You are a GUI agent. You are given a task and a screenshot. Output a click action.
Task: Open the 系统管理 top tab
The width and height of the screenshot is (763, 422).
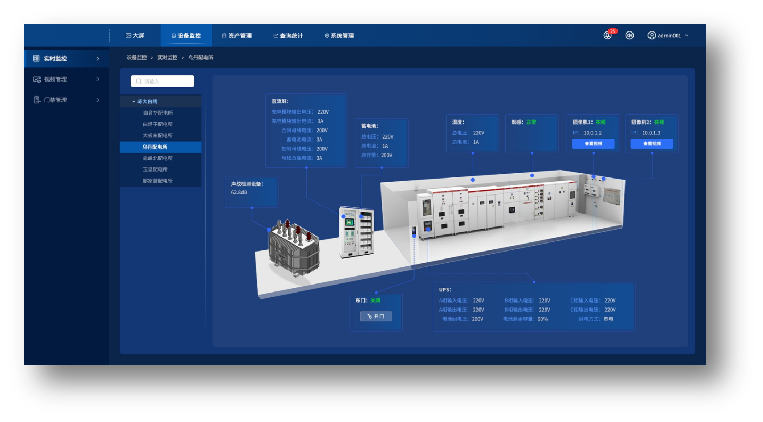(x=339, y=35)
